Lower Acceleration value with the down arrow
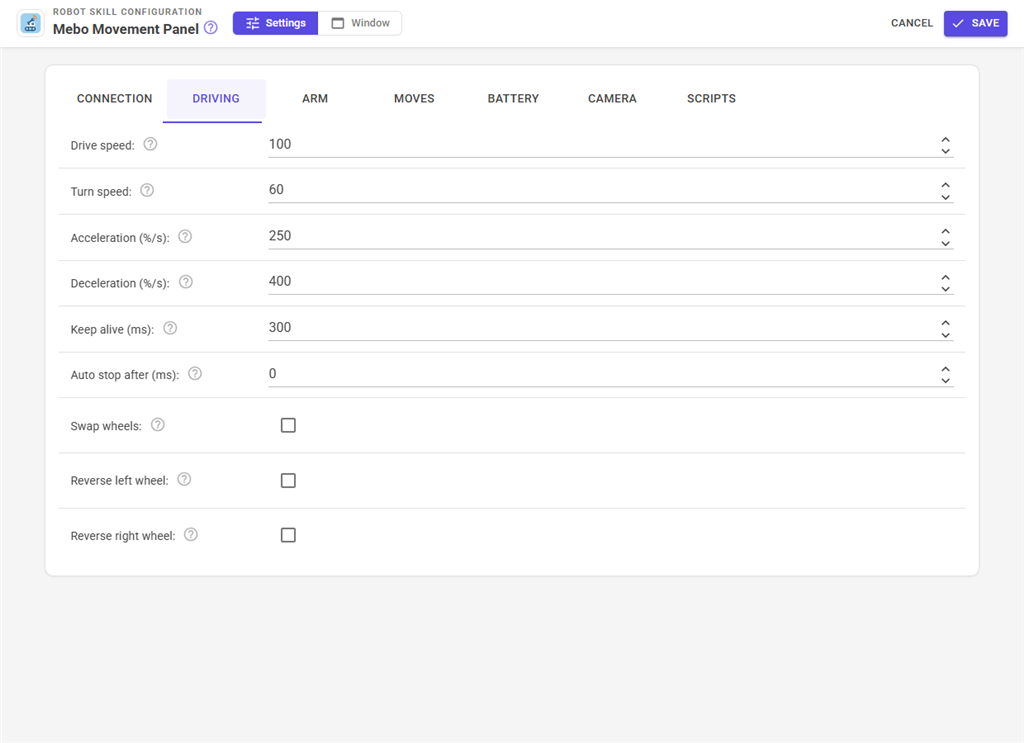The height and width of the screenshot is (743, 1024). [945, 244]
